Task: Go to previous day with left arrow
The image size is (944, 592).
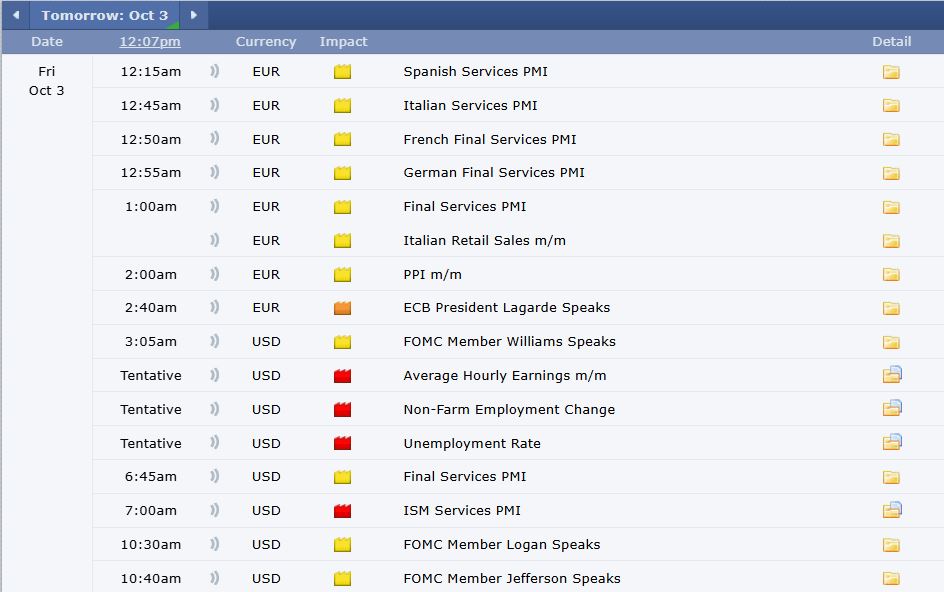Action: (x=16, y=15)
